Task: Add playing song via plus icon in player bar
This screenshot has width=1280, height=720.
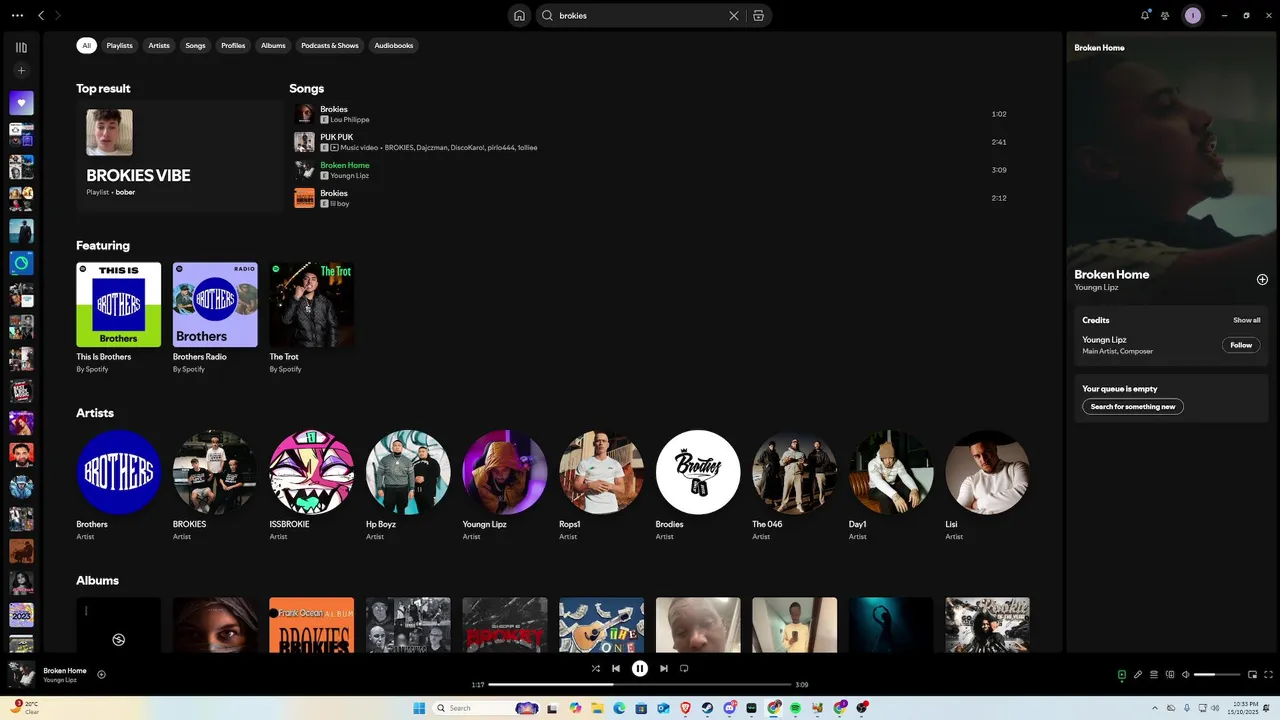Action: (101, 674)
